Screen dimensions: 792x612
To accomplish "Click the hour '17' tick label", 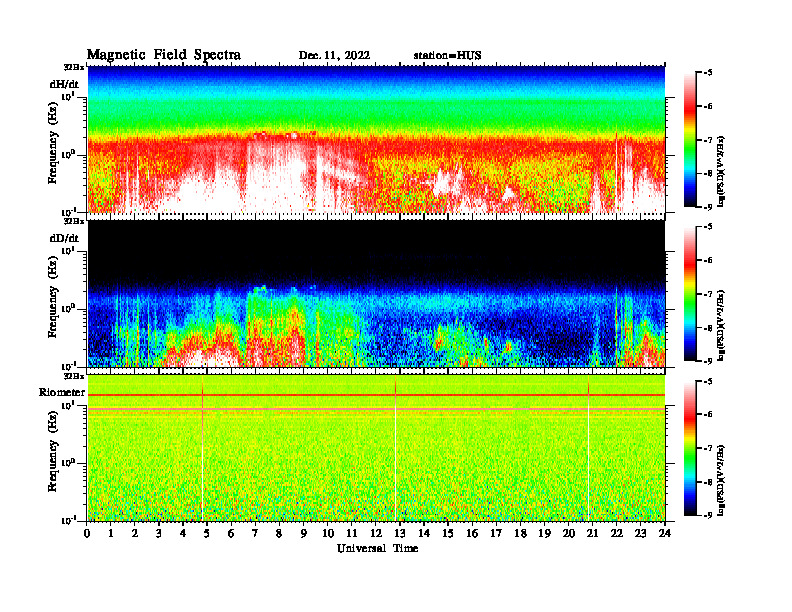I will pyautogui.click(x=497, y=534).
